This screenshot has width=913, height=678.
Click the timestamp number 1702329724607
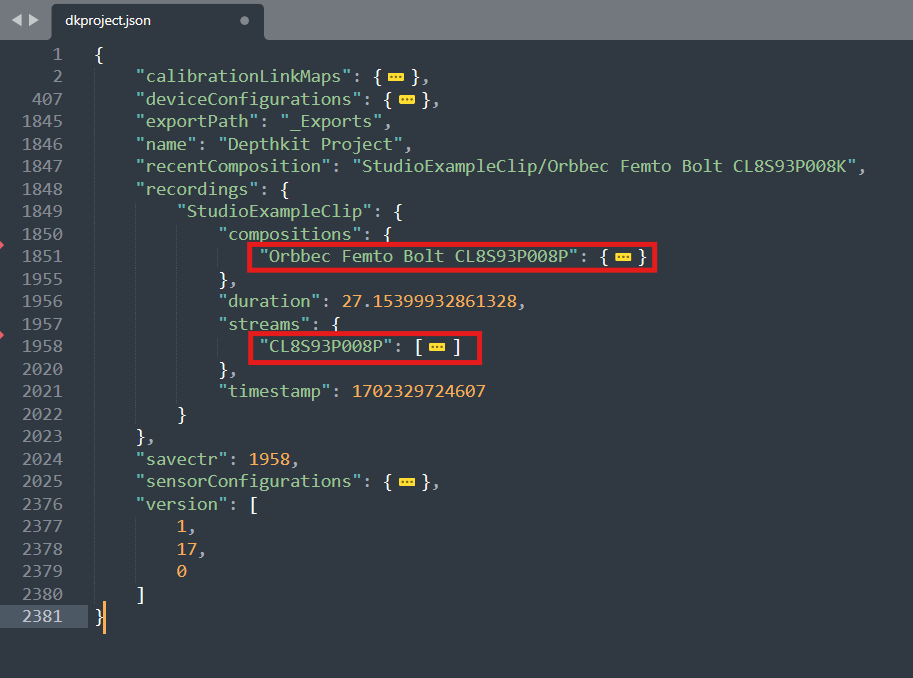pyautogui.click(x=418, y=392)
